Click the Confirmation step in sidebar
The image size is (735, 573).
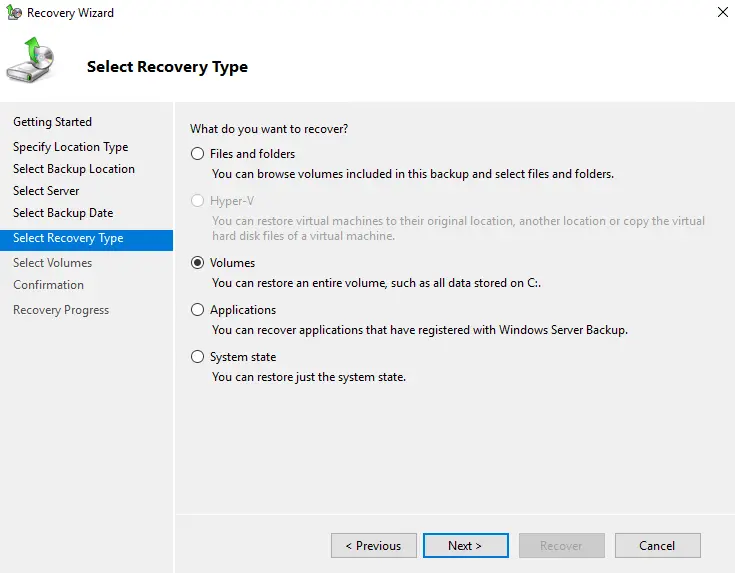[x=48, y=285]
